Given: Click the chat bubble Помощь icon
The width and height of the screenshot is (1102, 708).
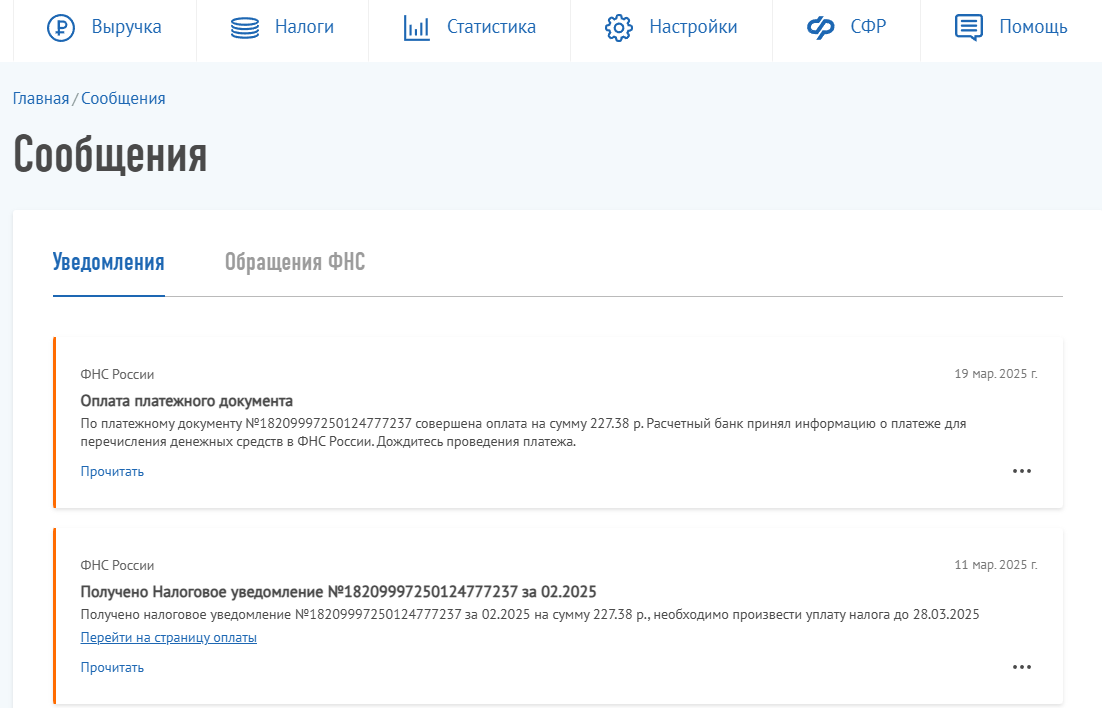Looking at the screenshot, I should [968, 28].
